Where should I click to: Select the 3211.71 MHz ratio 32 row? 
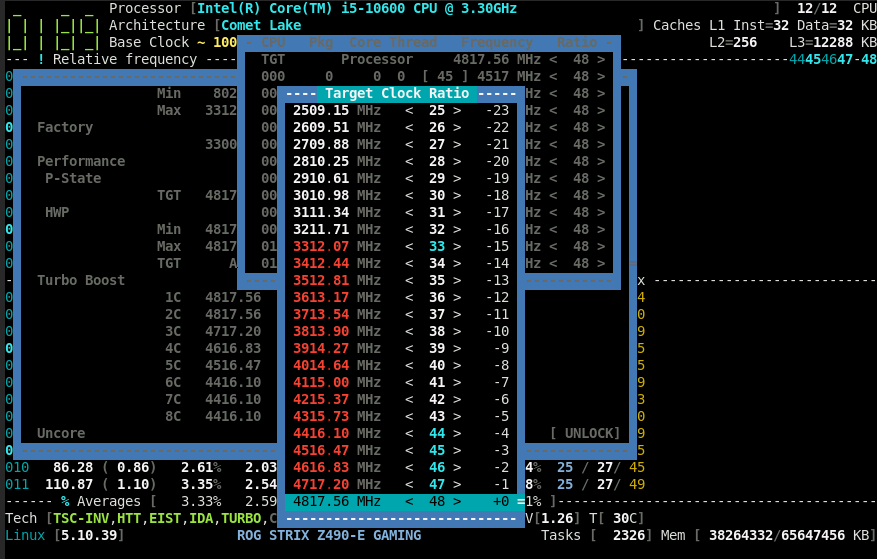pos(401,229)
